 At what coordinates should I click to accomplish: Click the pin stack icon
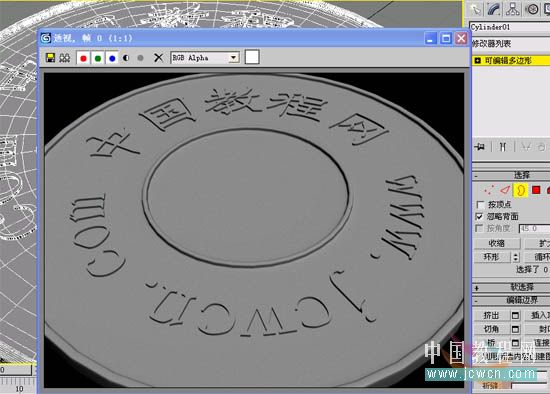click(479, 147)
